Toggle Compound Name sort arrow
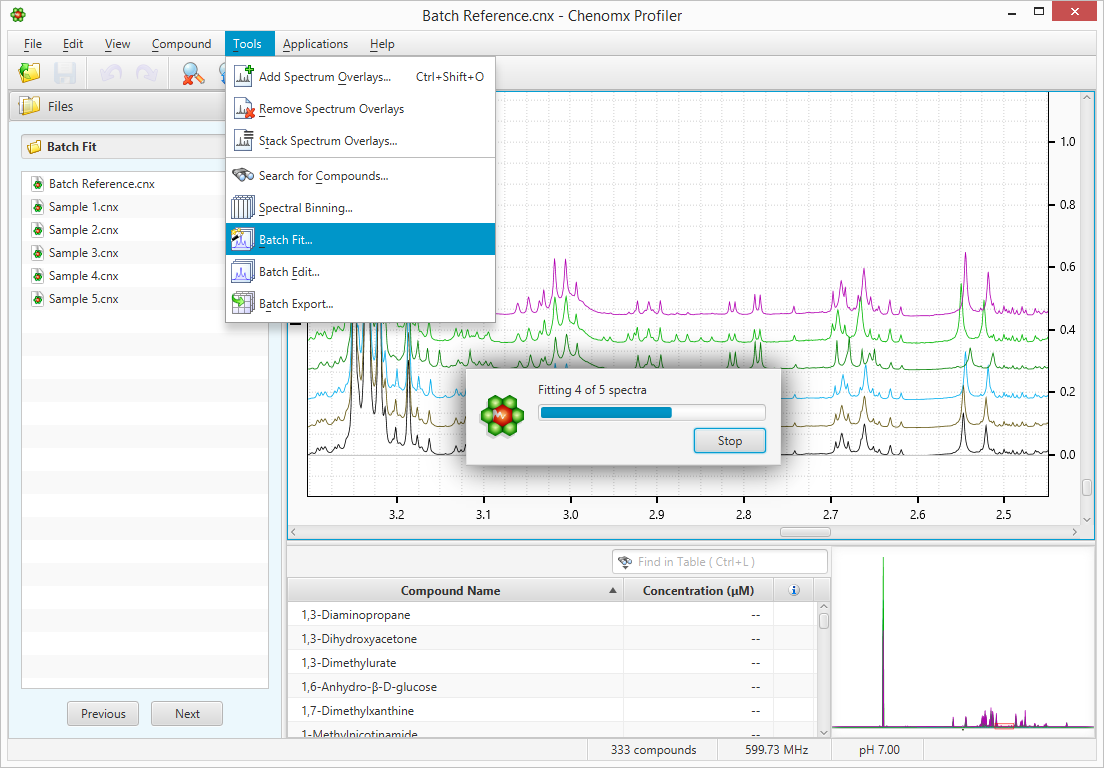 (x=613, y=591)
